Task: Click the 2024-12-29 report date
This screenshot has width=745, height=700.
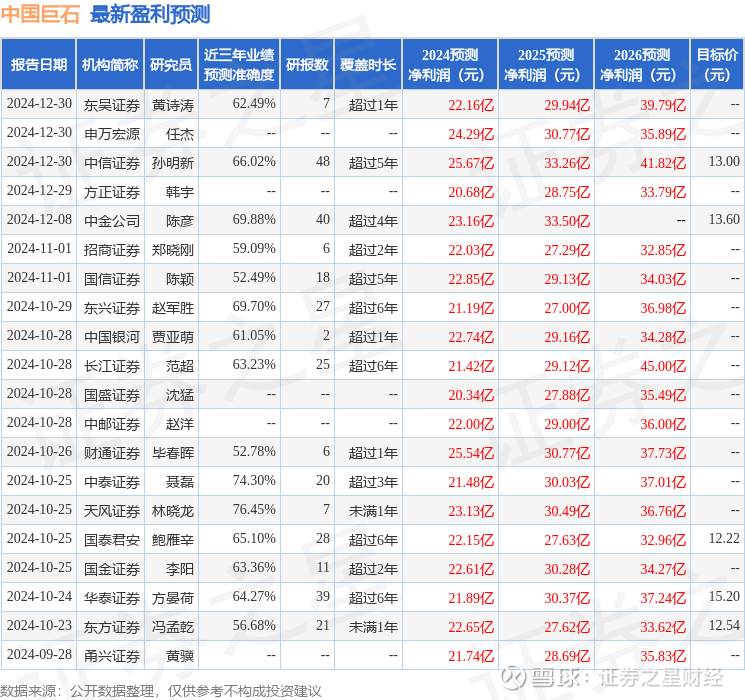Action: (39, 190)
